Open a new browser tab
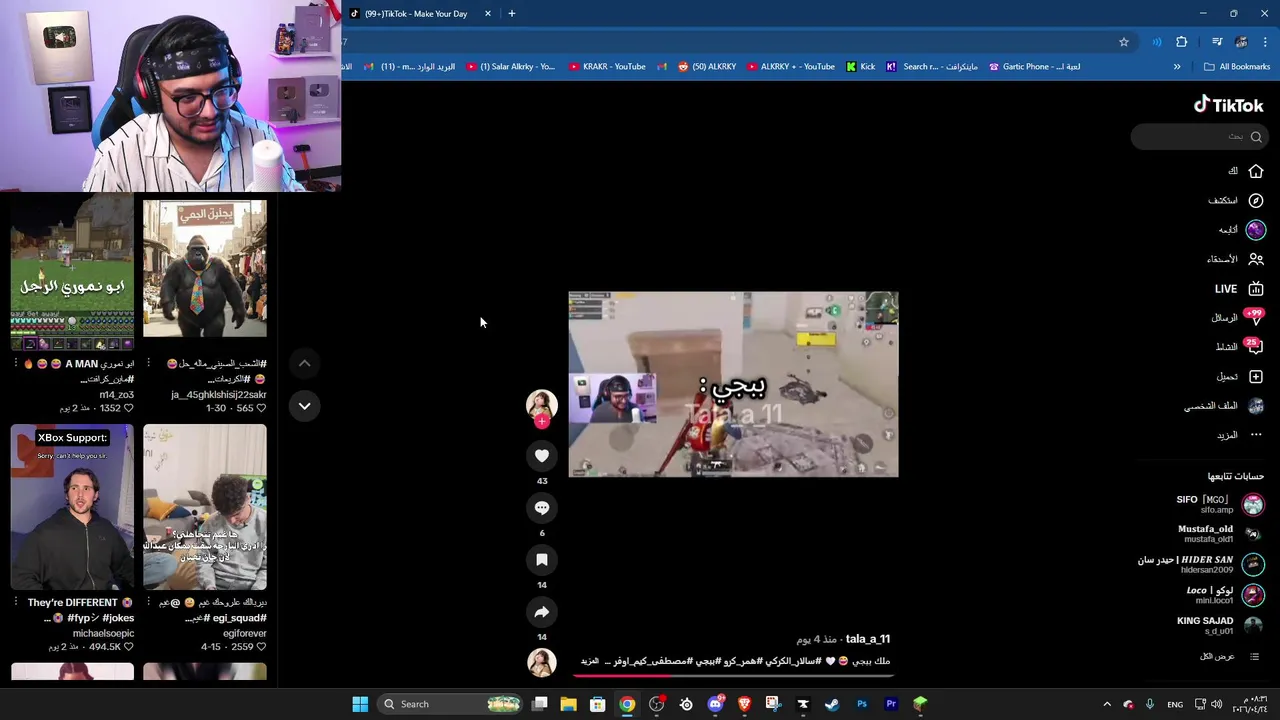 point(511,13)
